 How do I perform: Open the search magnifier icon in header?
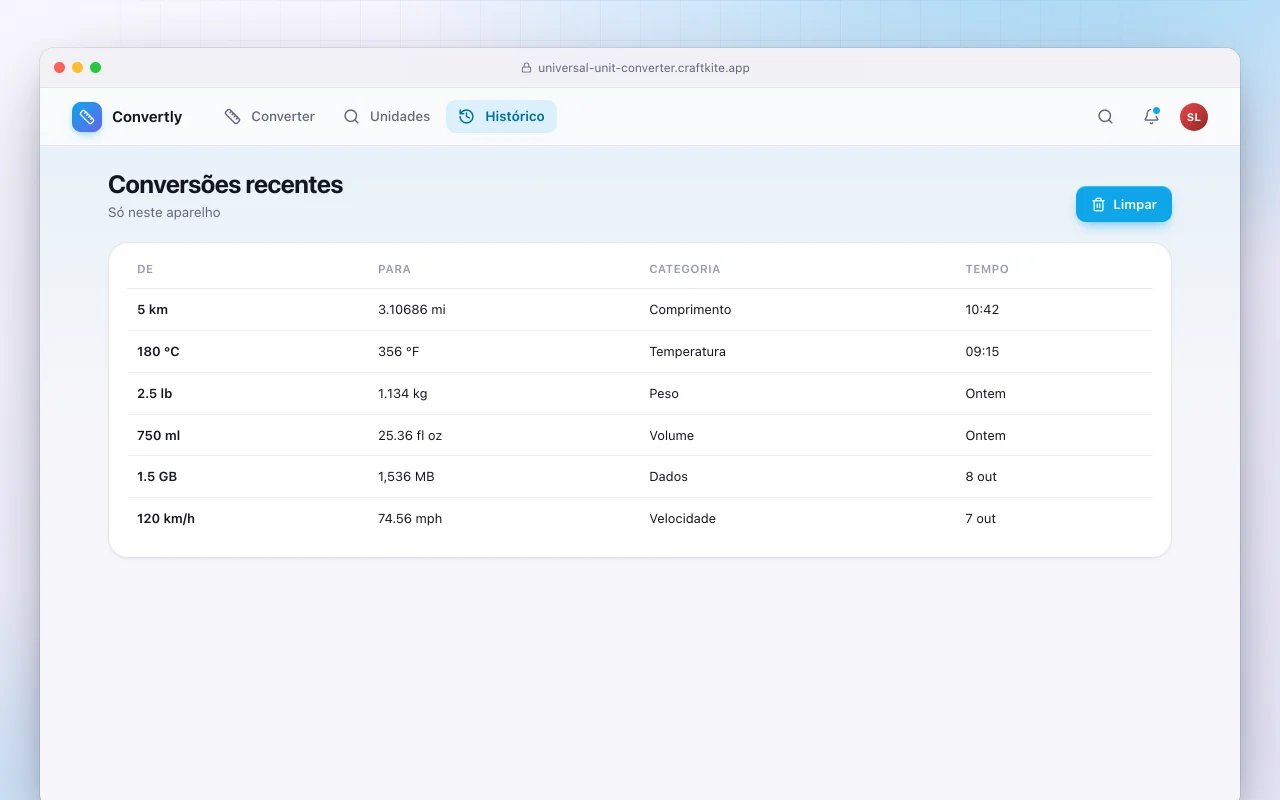[1105, 117]
